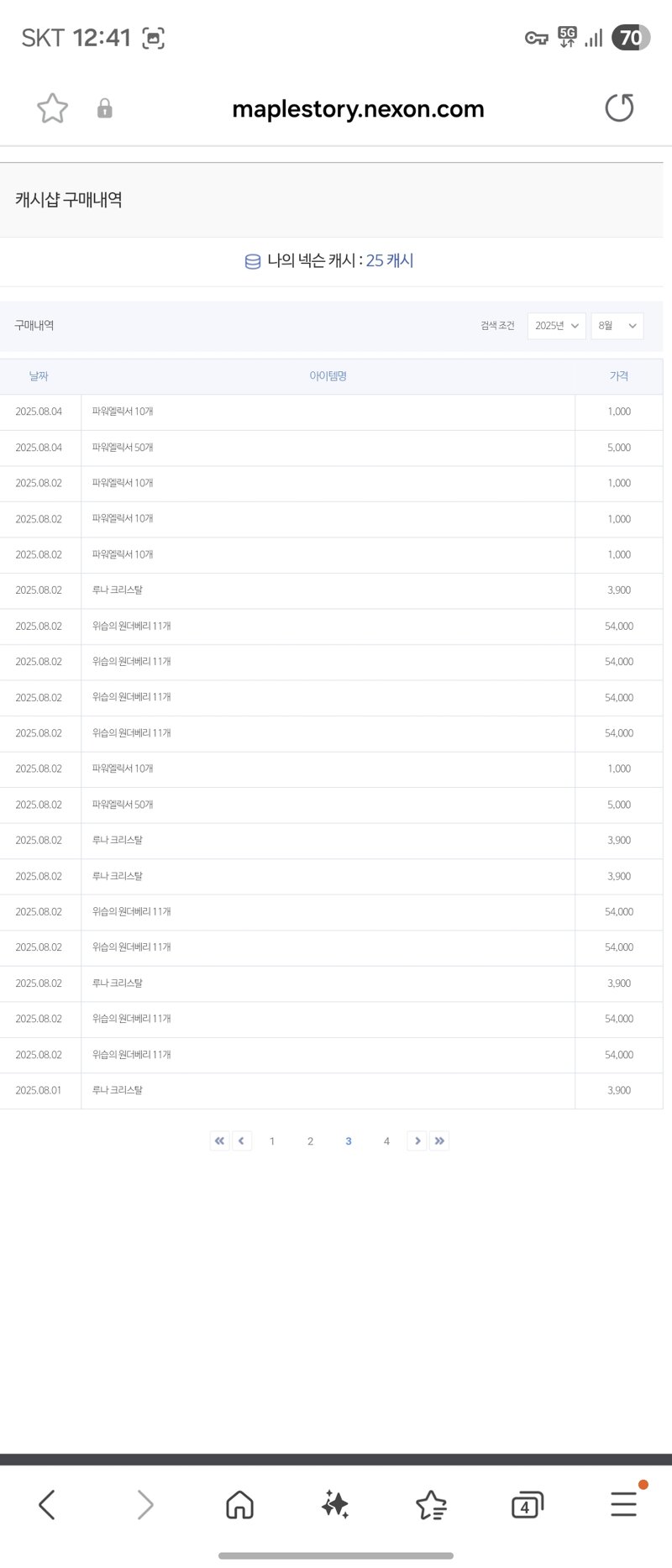Open the browser home page icon
This screenshot has height=1568, width=672.
tap(240, 1504)
